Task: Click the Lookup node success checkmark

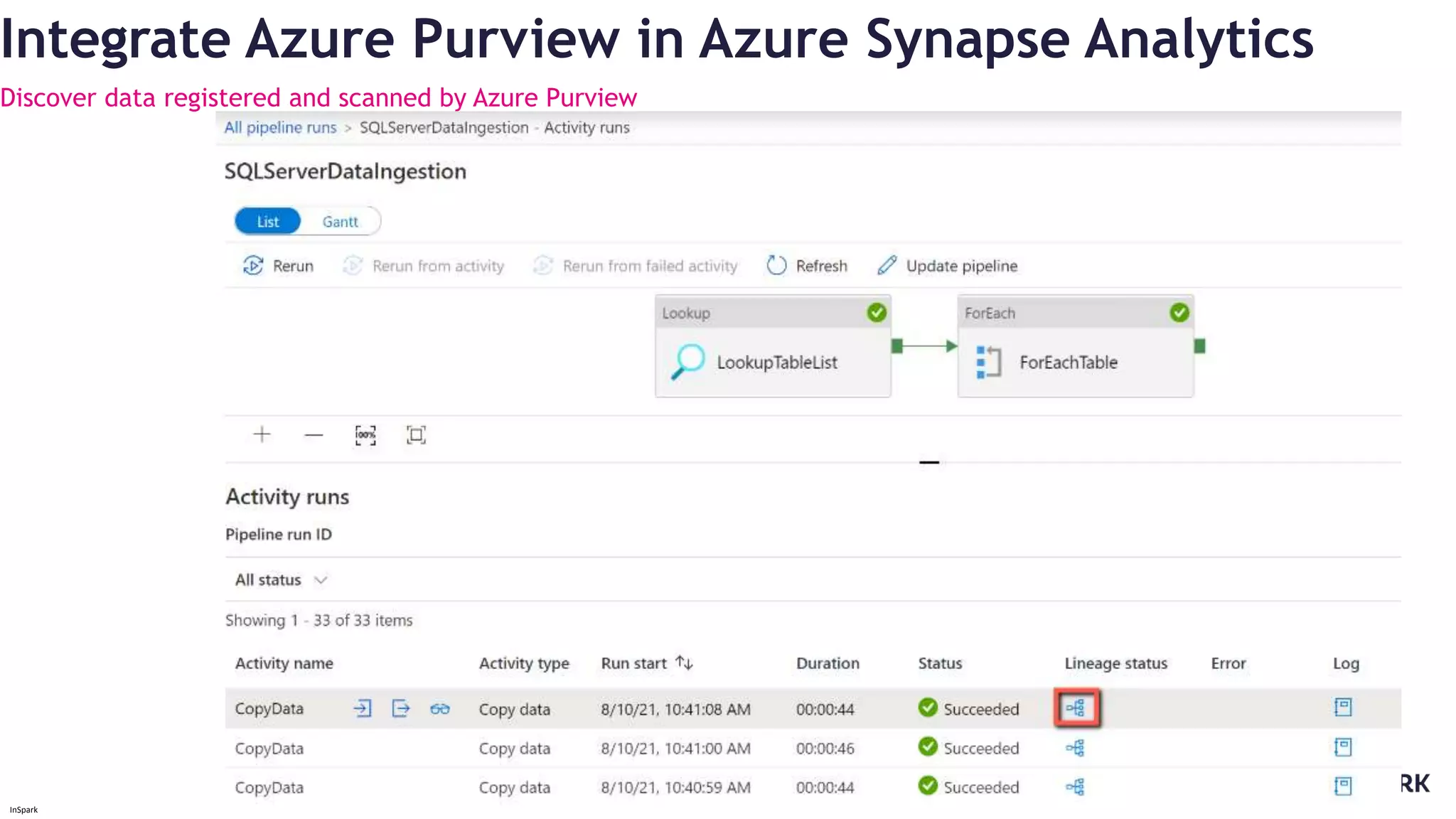Action: 877,313
